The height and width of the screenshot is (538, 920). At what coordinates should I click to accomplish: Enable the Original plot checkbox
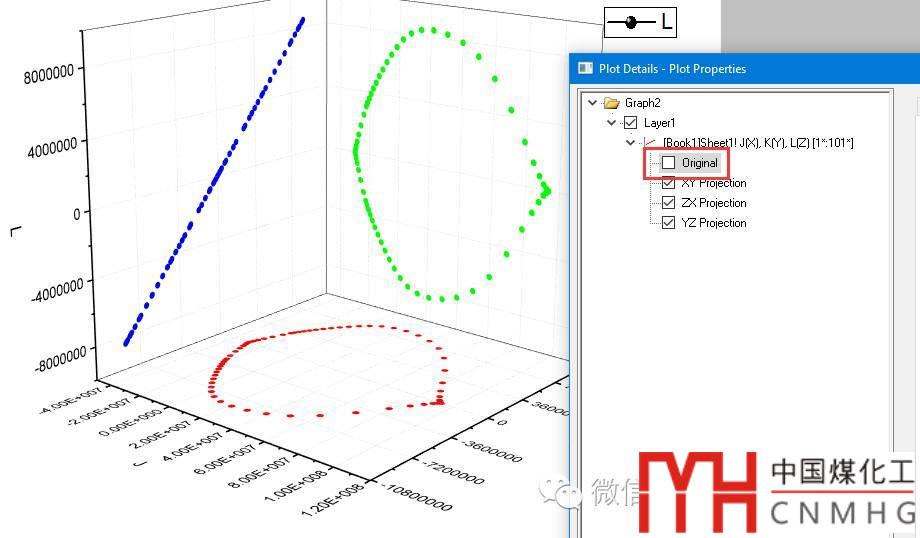coord(669,163)
